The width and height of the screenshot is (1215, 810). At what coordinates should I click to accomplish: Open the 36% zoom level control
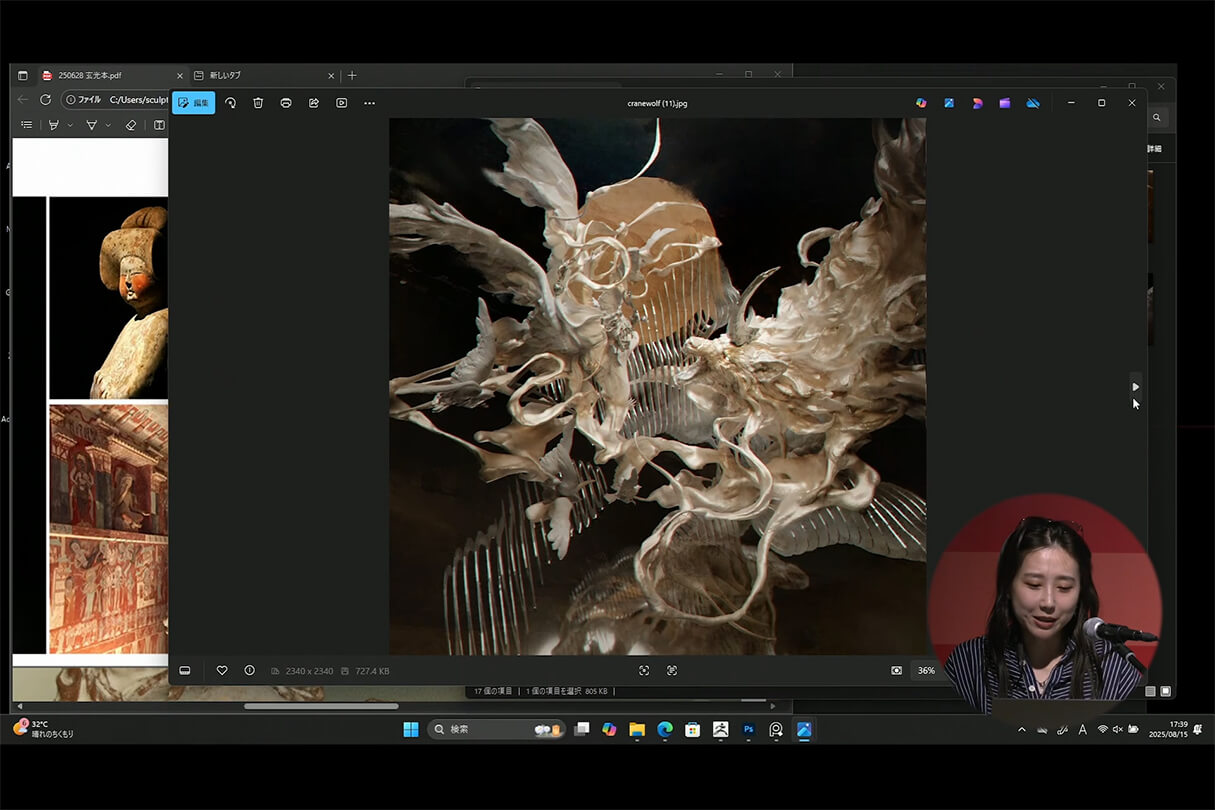(926, 670)
